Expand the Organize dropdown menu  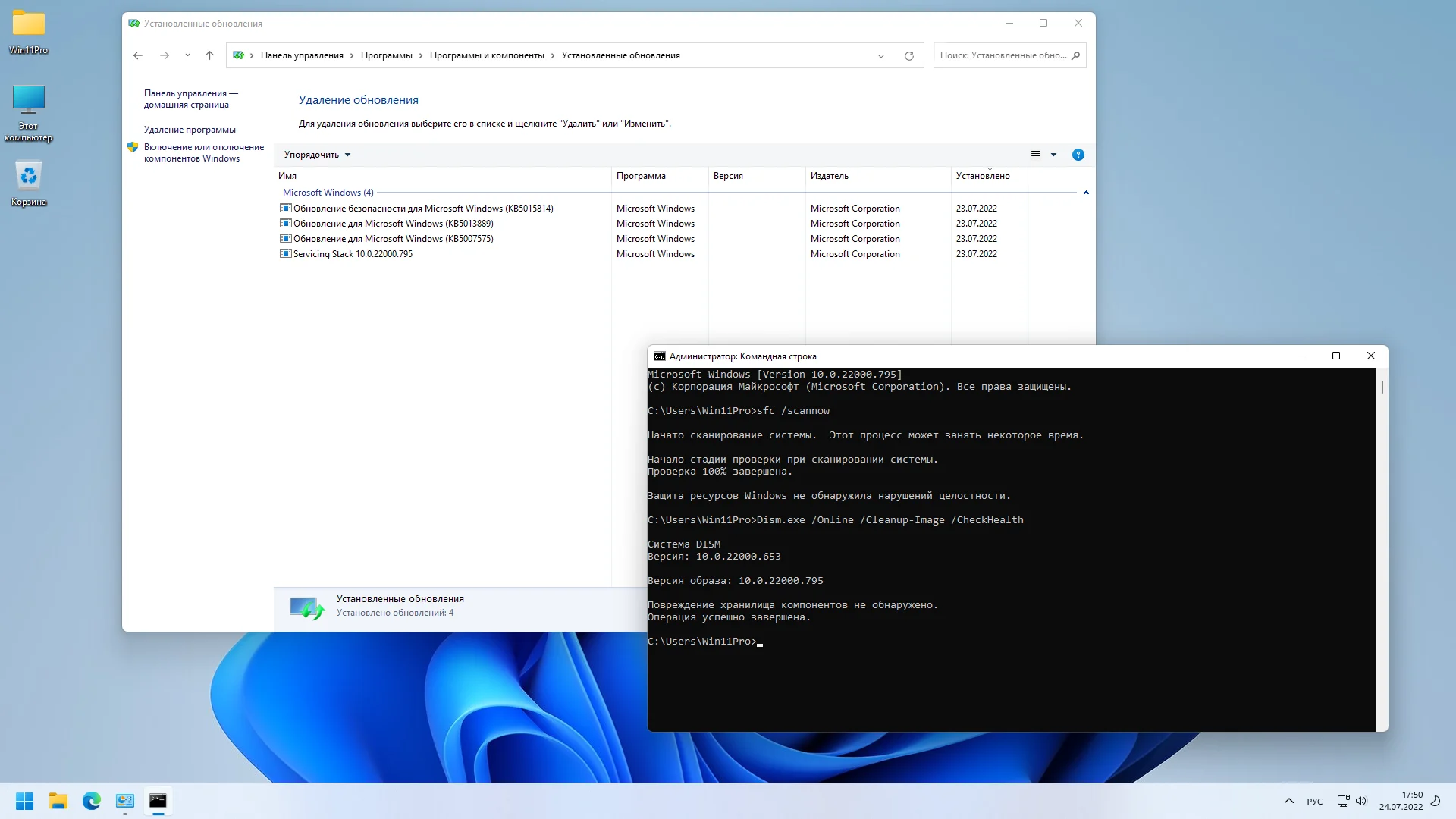[317, 155]
